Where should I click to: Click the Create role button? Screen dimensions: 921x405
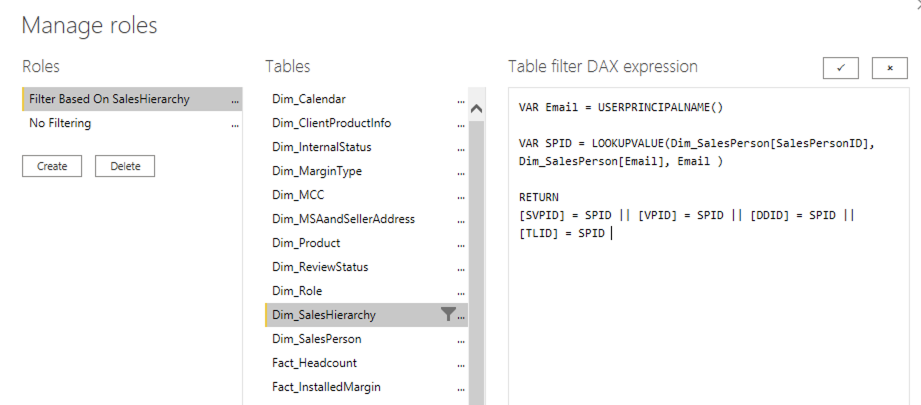pos(52,166)
